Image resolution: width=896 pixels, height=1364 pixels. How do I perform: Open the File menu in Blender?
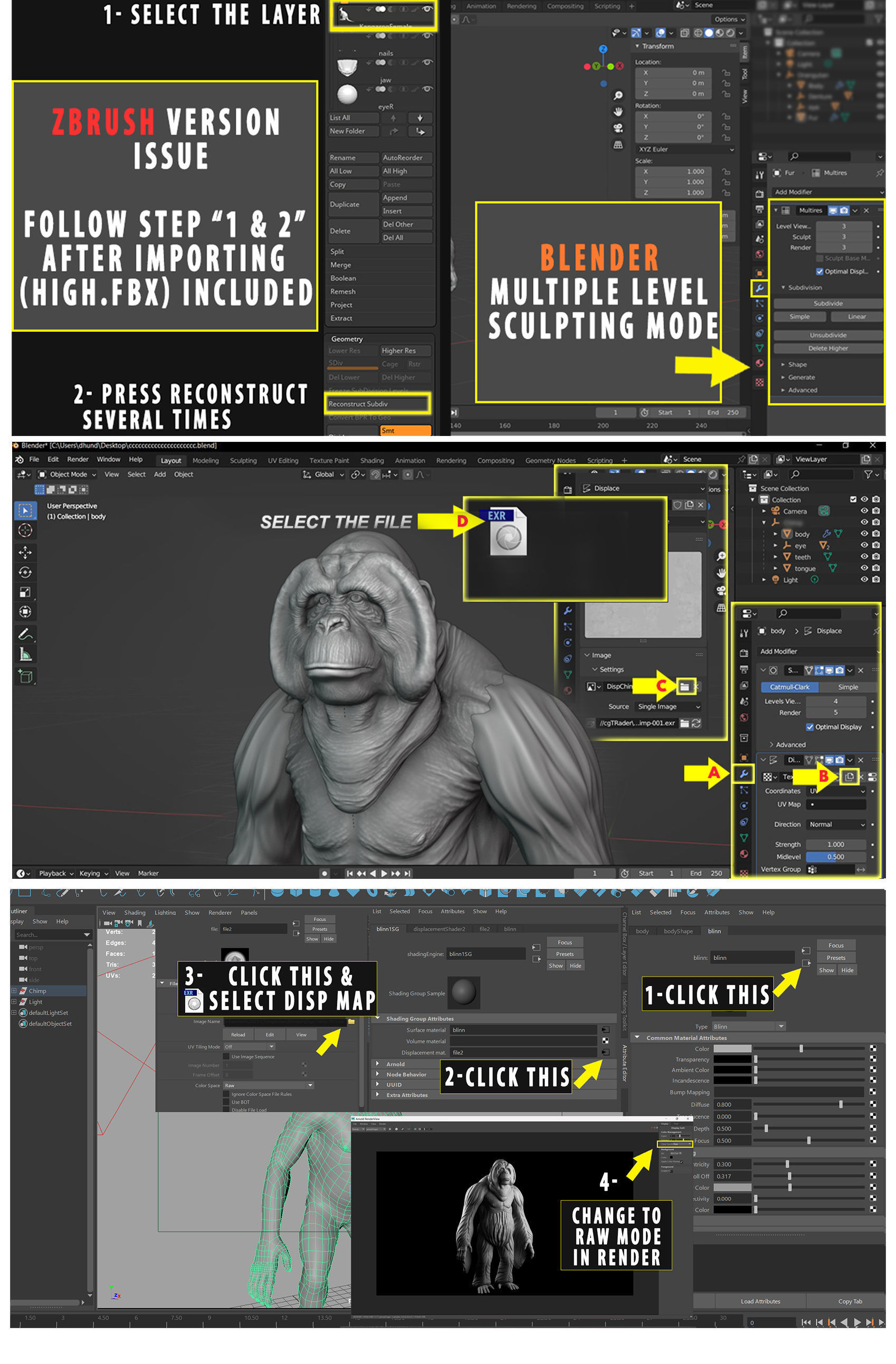[34, 460]
